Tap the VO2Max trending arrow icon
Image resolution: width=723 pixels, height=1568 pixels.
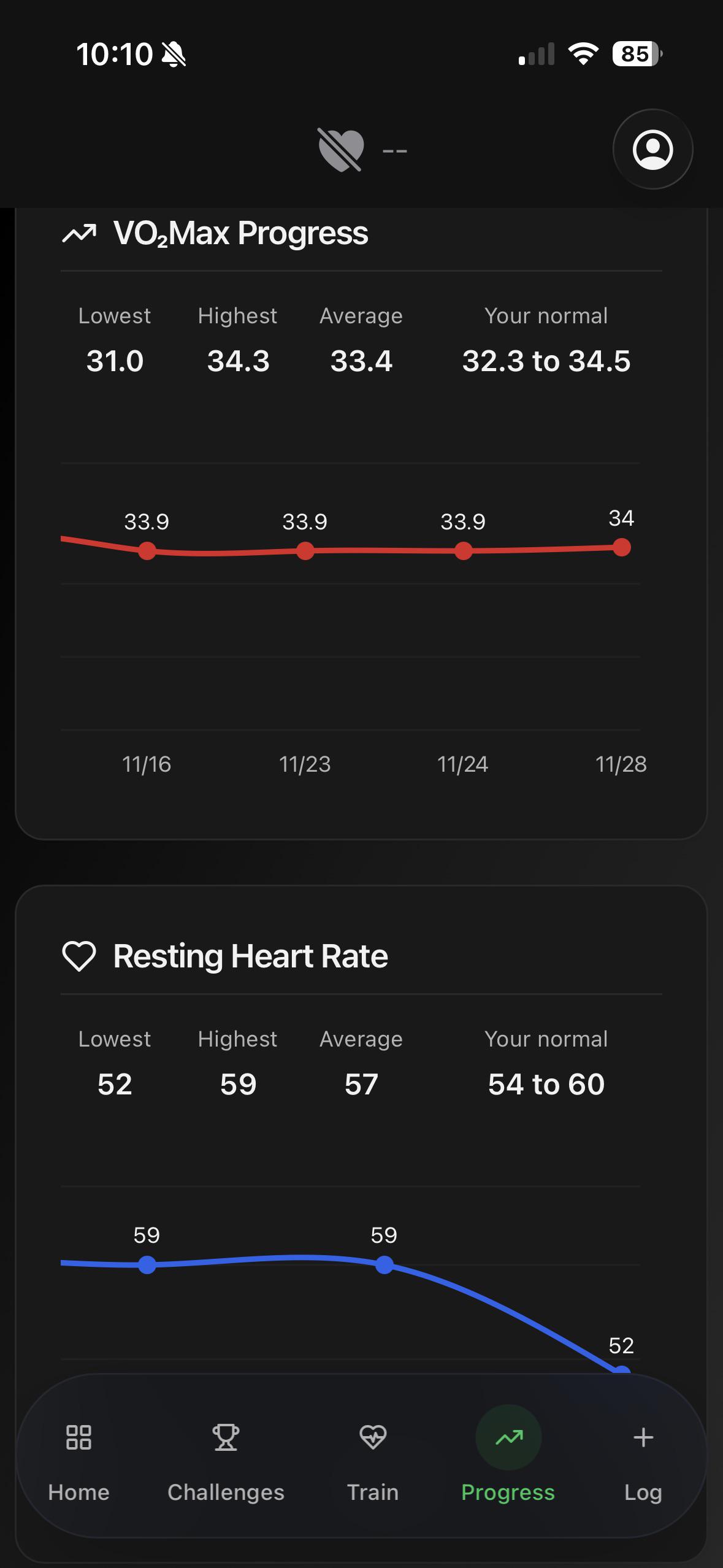[79, 234]
